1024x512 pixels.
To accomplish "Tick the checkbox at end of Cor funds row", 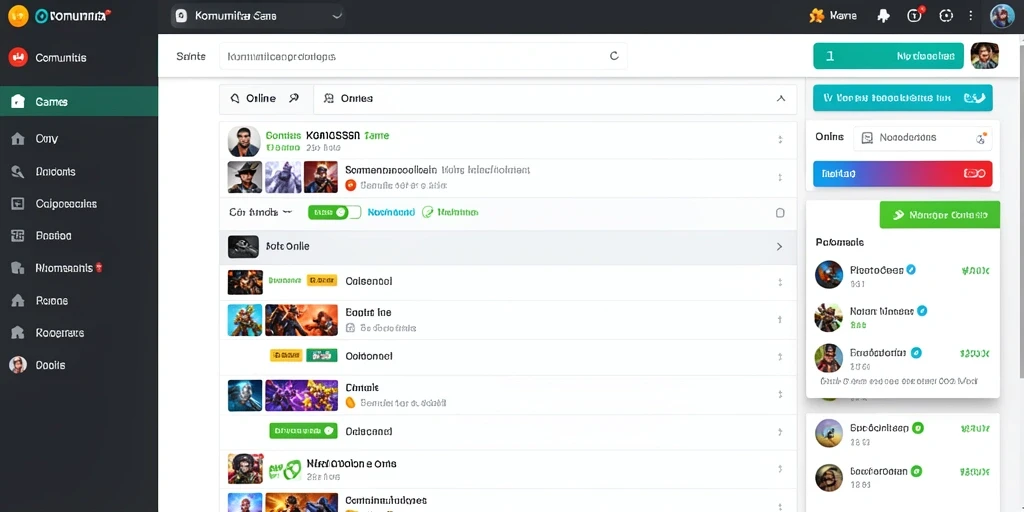I will pos(780,213).
